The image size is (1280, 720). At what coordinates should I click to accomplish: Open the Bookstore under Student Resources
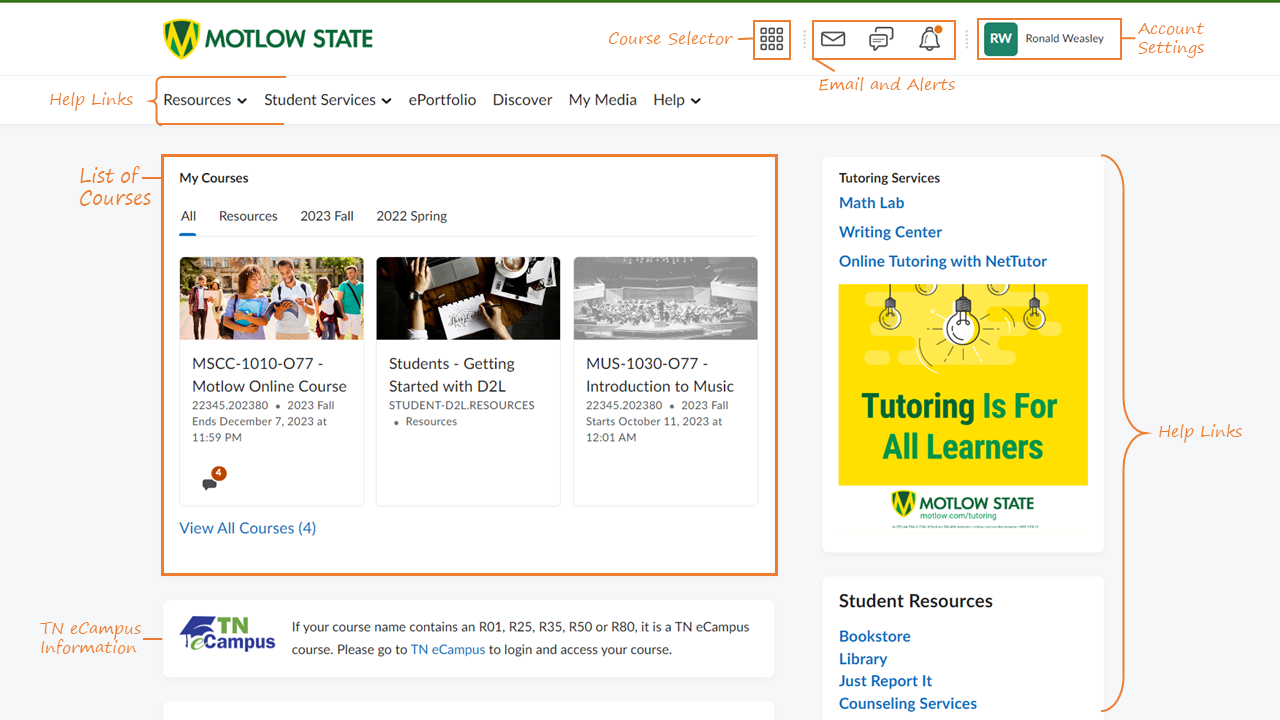tap(874, 636)
